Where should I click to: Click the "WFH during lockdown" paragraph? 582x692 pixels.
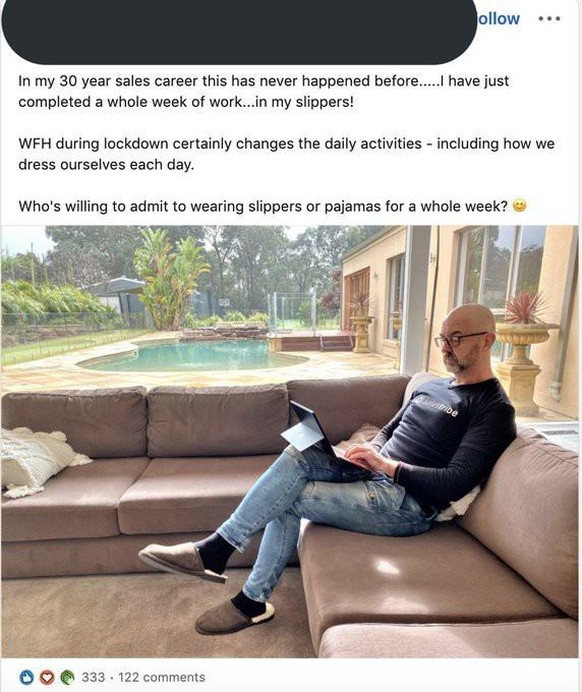pos(286,154)
